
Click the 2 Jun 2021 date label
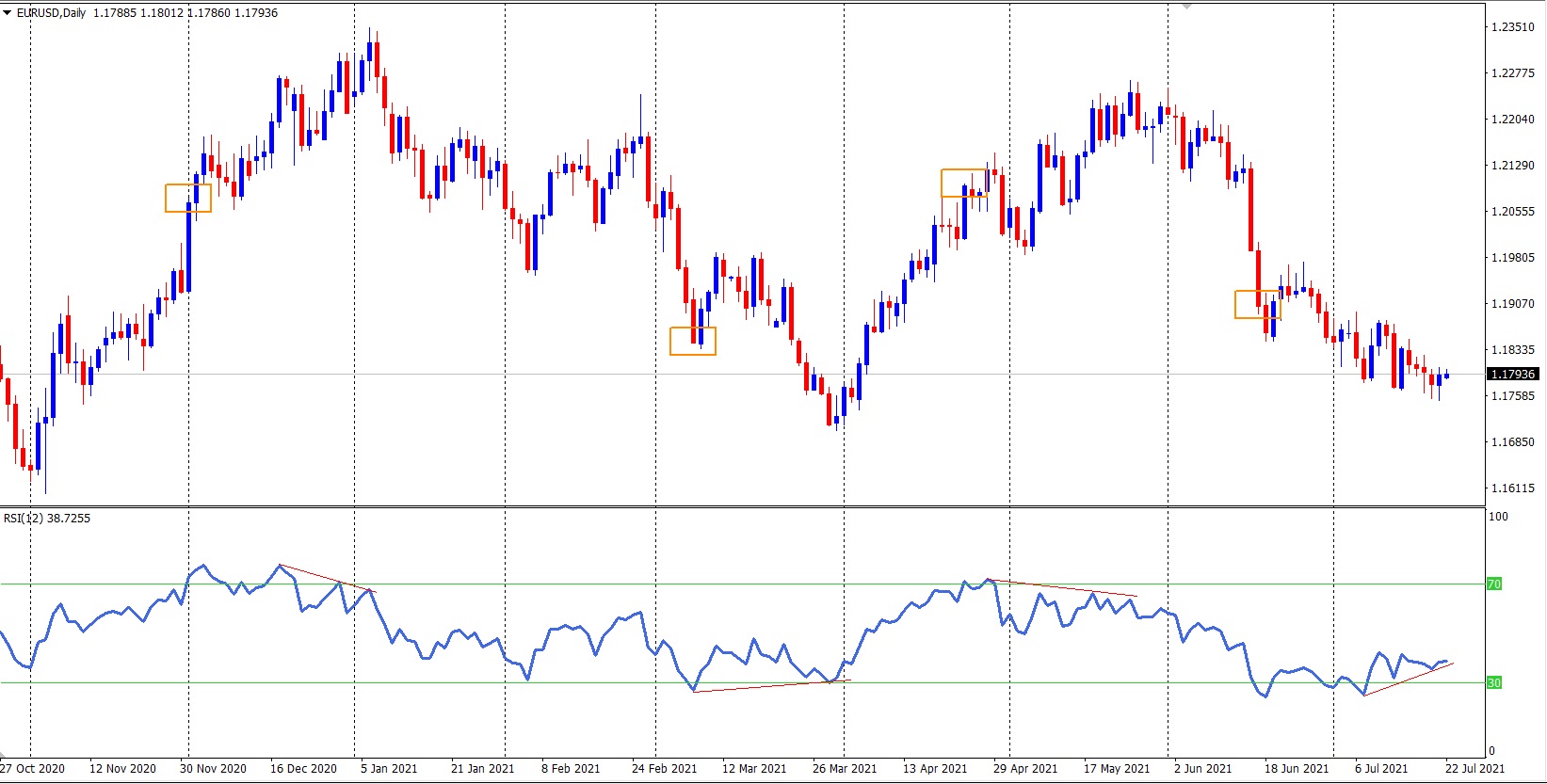[x=1203, y=769]
